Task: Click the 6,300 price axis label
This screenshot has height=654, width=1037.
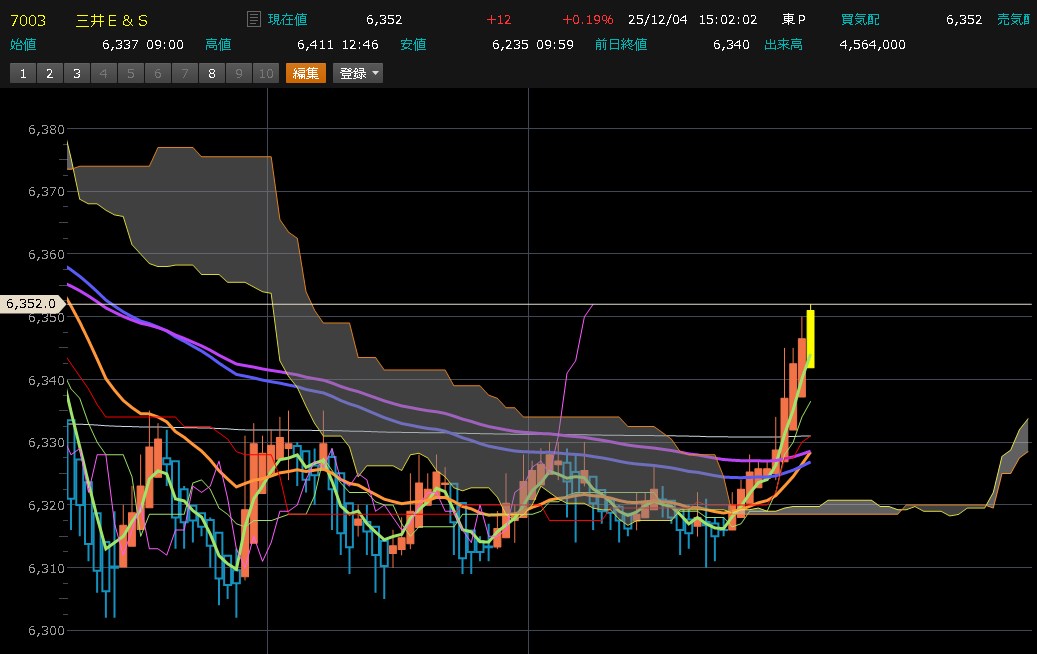Action: [x=46, y=630]
